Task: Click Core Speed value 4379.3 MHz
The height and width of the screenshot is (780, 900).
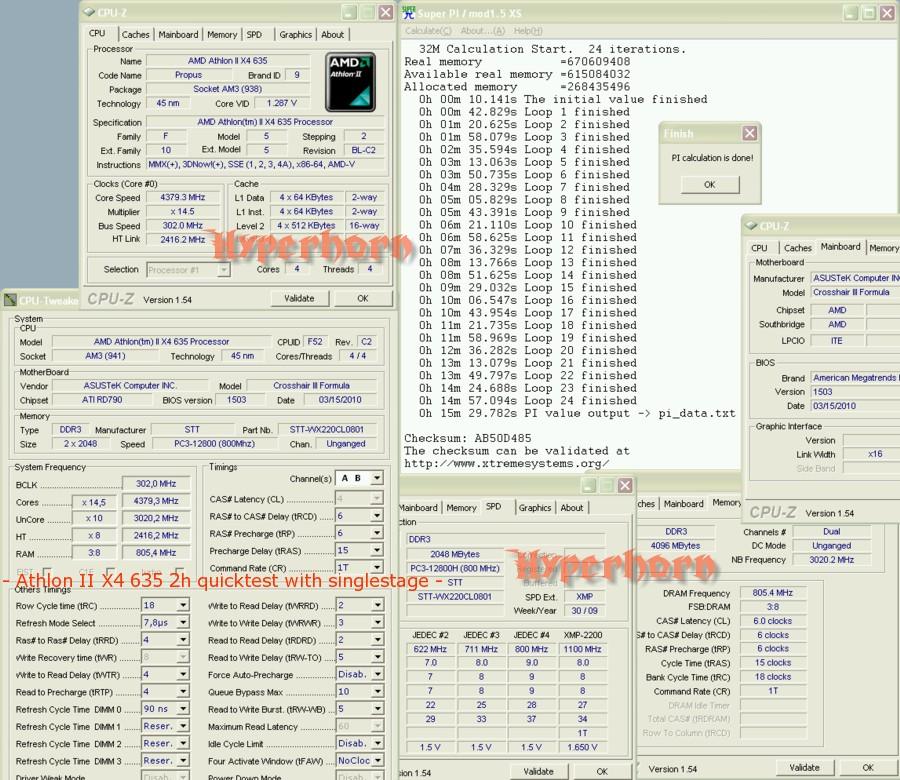Action: point(182,197)
